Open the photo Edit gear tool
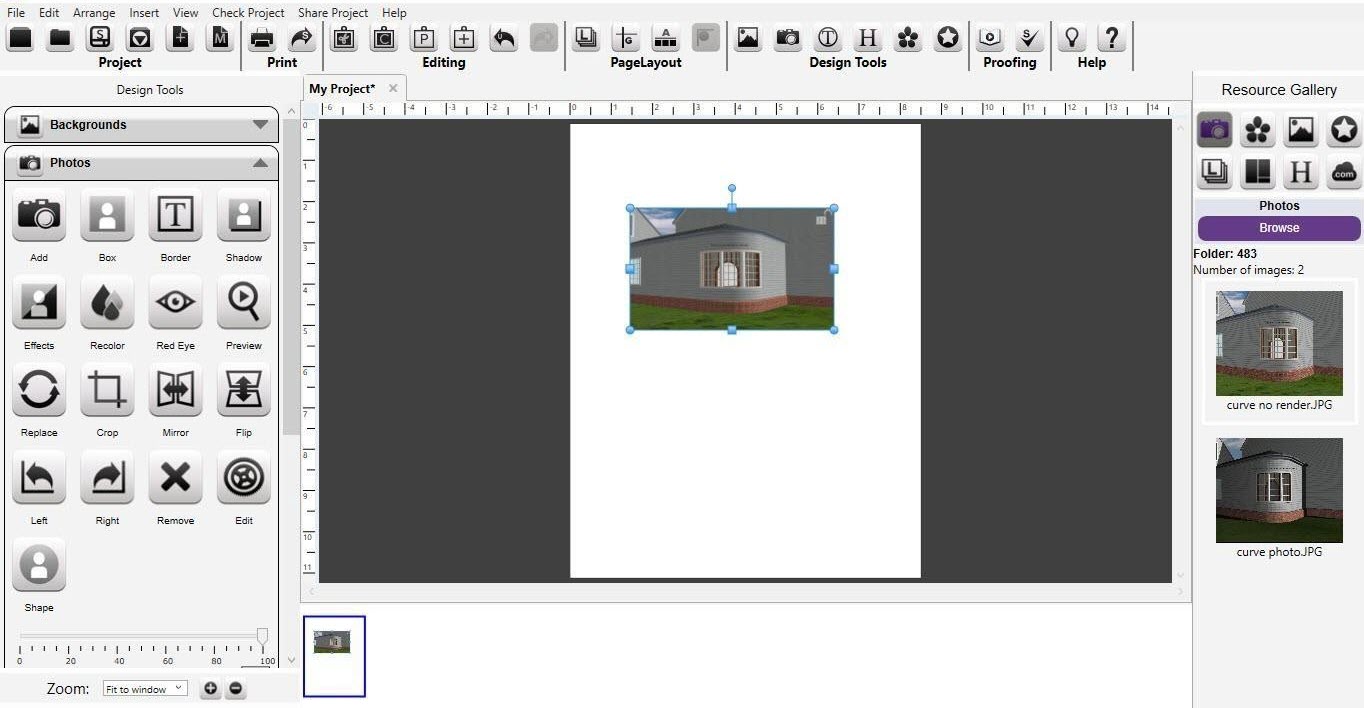Screen dimensions: 1364x708 tap(244, 477)
